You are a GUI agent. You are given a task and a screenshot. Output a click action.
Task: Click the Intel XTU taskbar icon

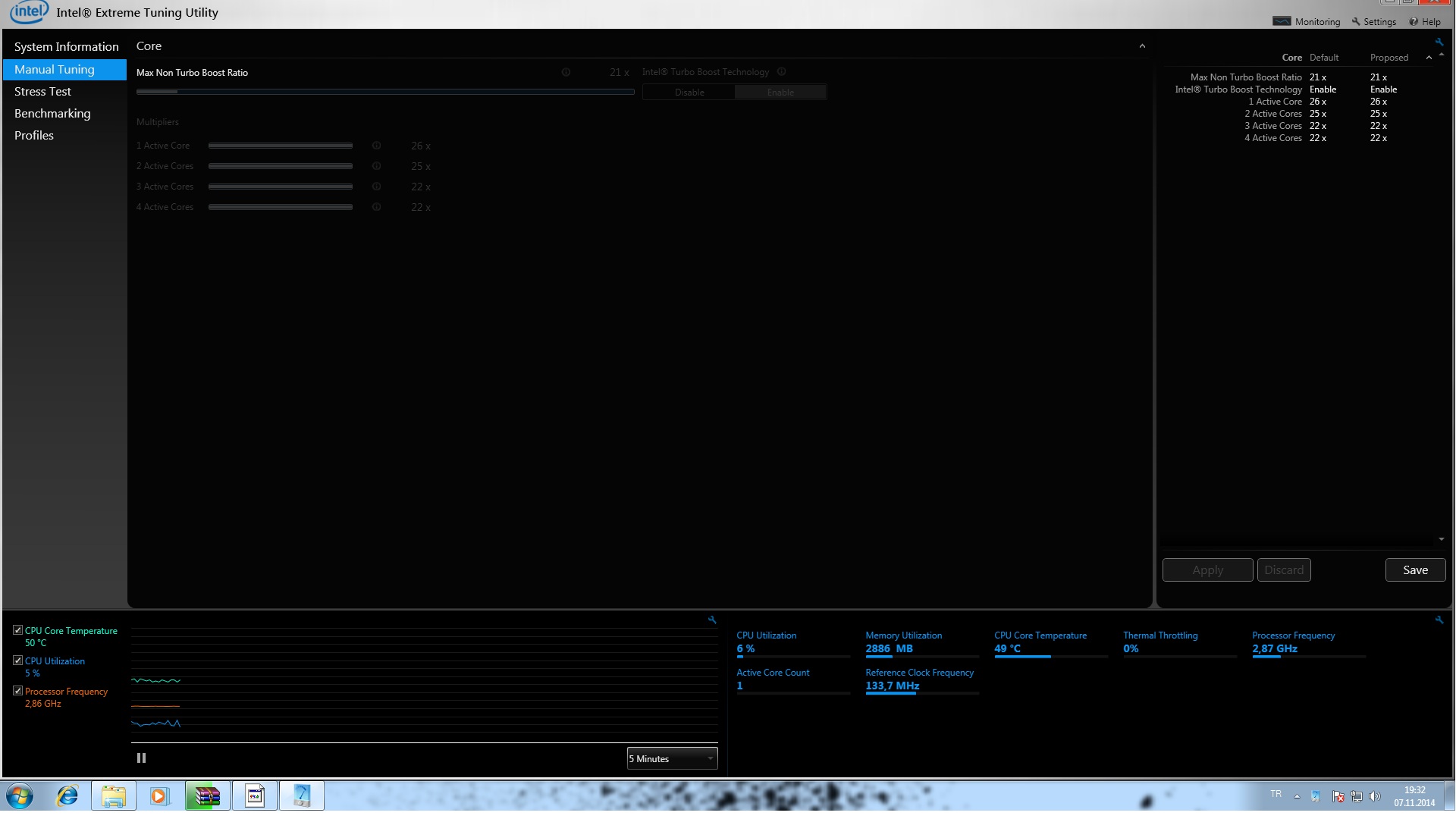tap(302, 796)
